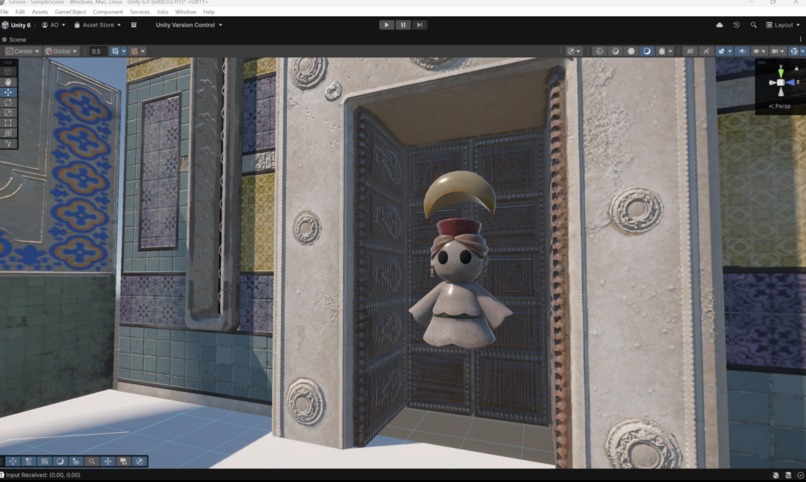Select the Rect transform tool
This screenshot has width=806, height=482.
pyautogui.click(x=8, y=123)
